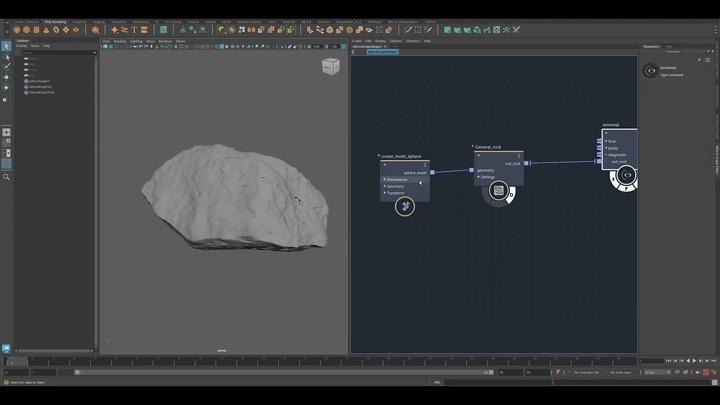This screenshot has height=405, width=720.
Task: Select the bifrostGraphShape1 graph tab
Action: pyautogui.click(x=367, y=46)
